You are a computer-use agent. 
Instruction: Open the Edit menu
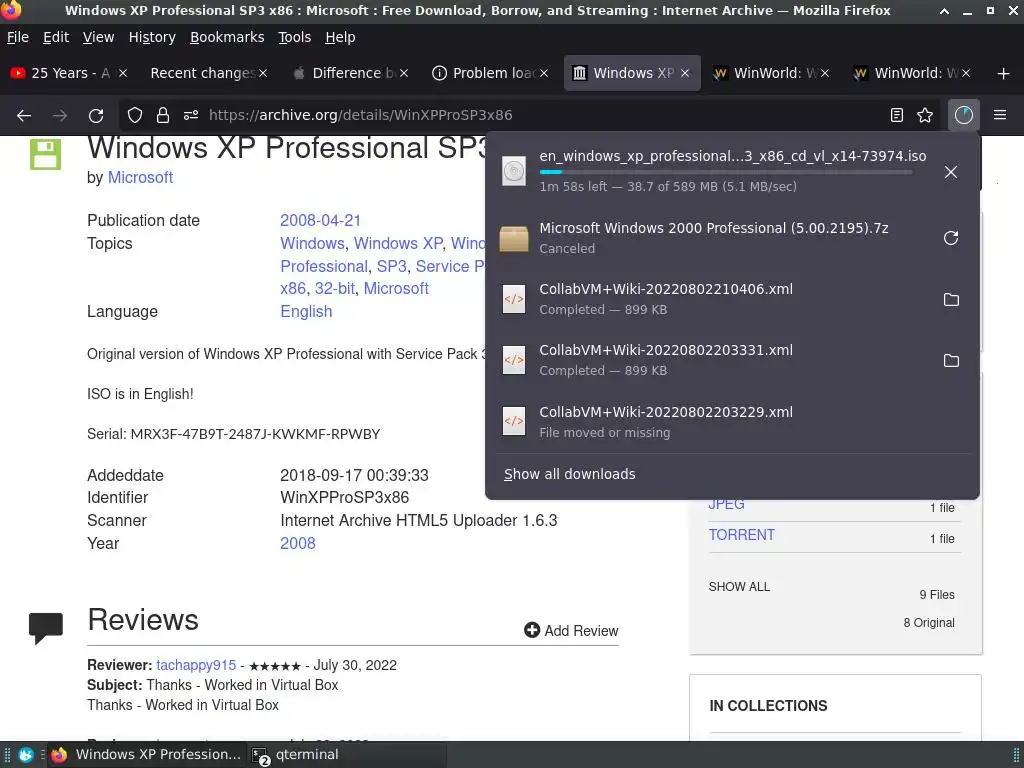coord(56,37)
